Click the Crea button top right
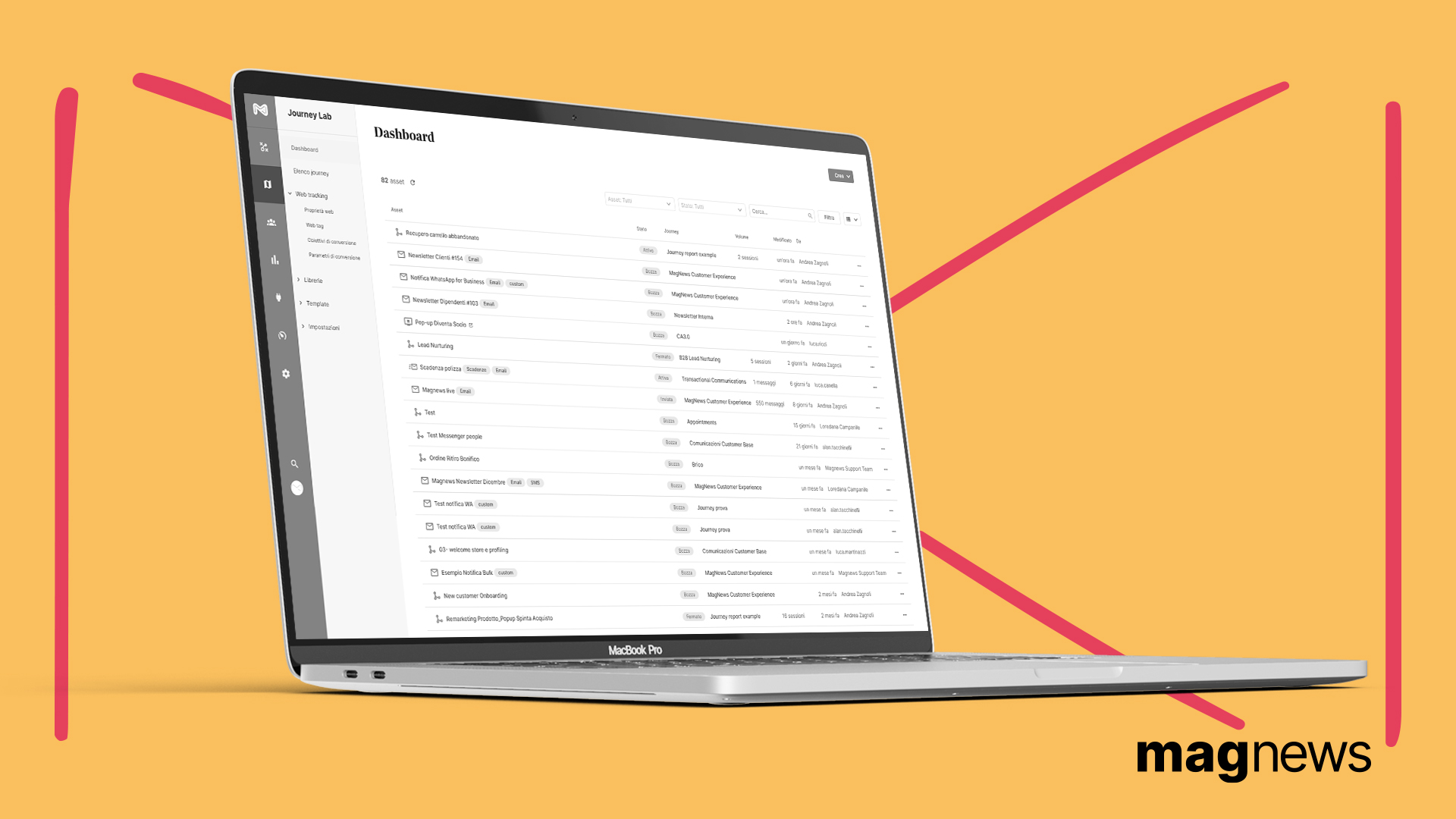 pyautogui.click(x=840, y=176)
